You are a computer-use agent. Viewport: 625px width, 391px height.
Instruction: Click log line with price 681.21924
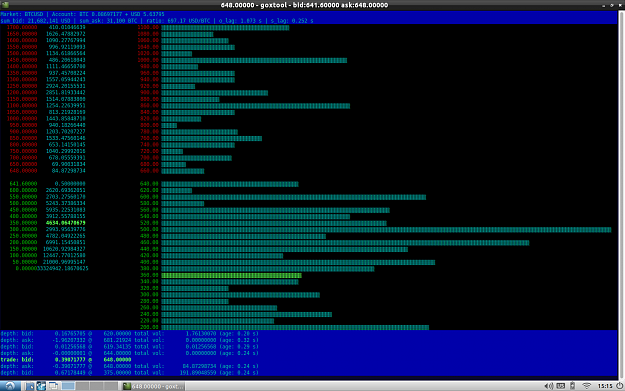click(x=130, y=340)
